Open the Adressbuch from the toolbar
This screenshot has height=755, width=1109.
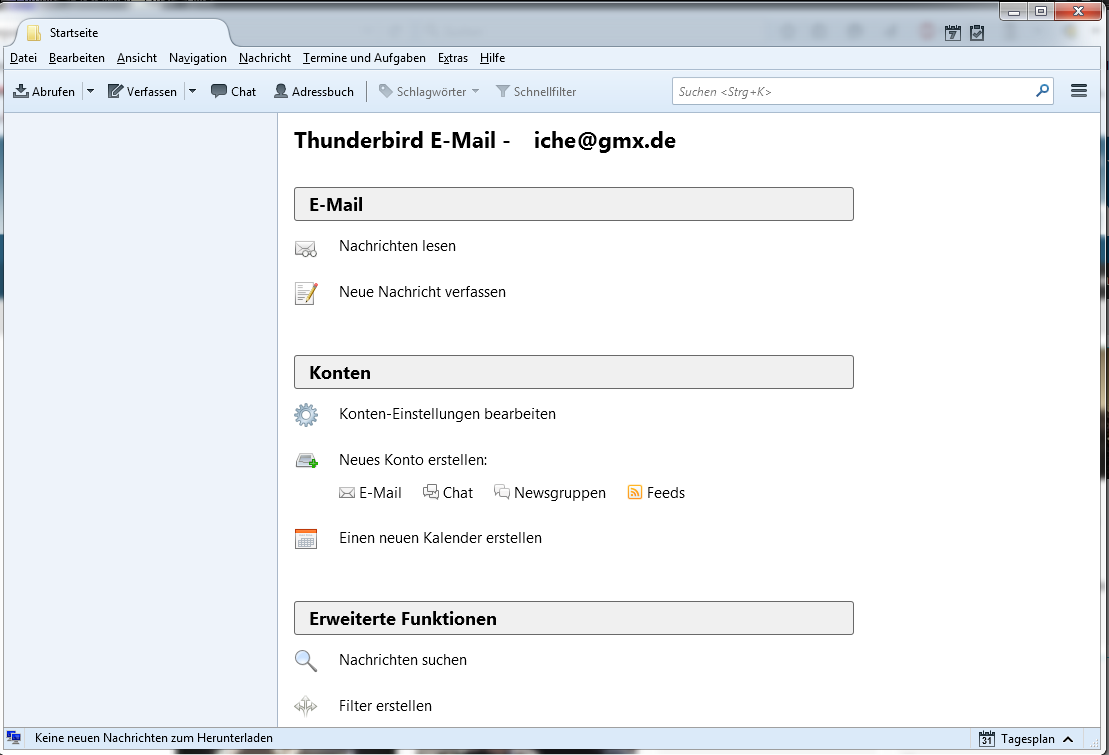point(313,91)
